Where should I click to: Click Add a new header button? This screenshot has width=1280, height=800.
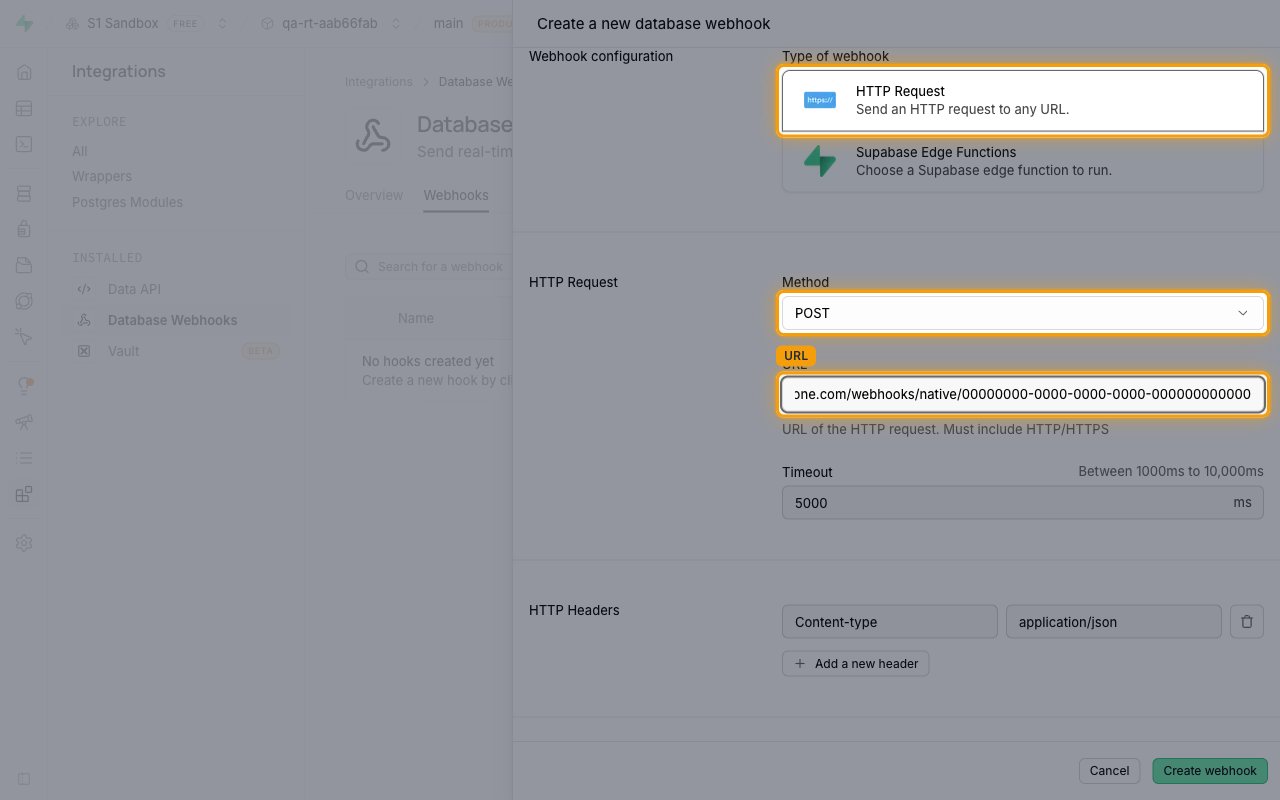pyautogui.click(x=856, y=663)
